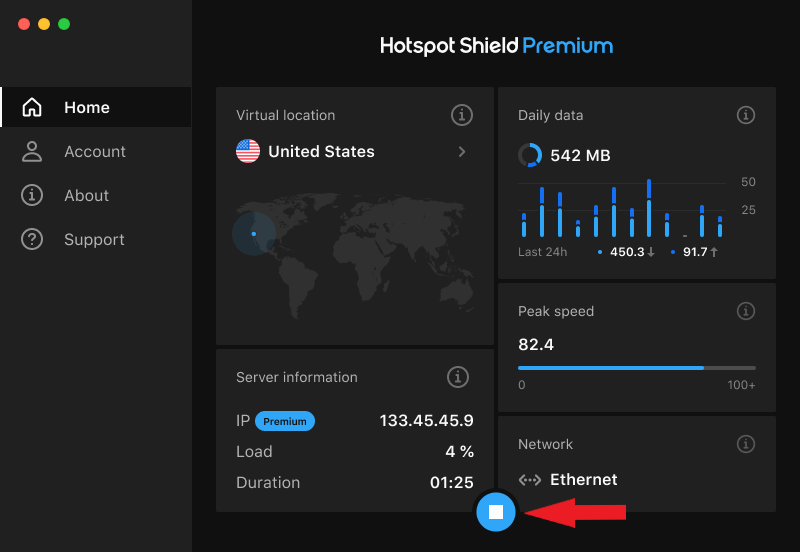The width and height of the screenshot is (800, 552).
Task: Click the Account person icon
Action: point(32,152)
